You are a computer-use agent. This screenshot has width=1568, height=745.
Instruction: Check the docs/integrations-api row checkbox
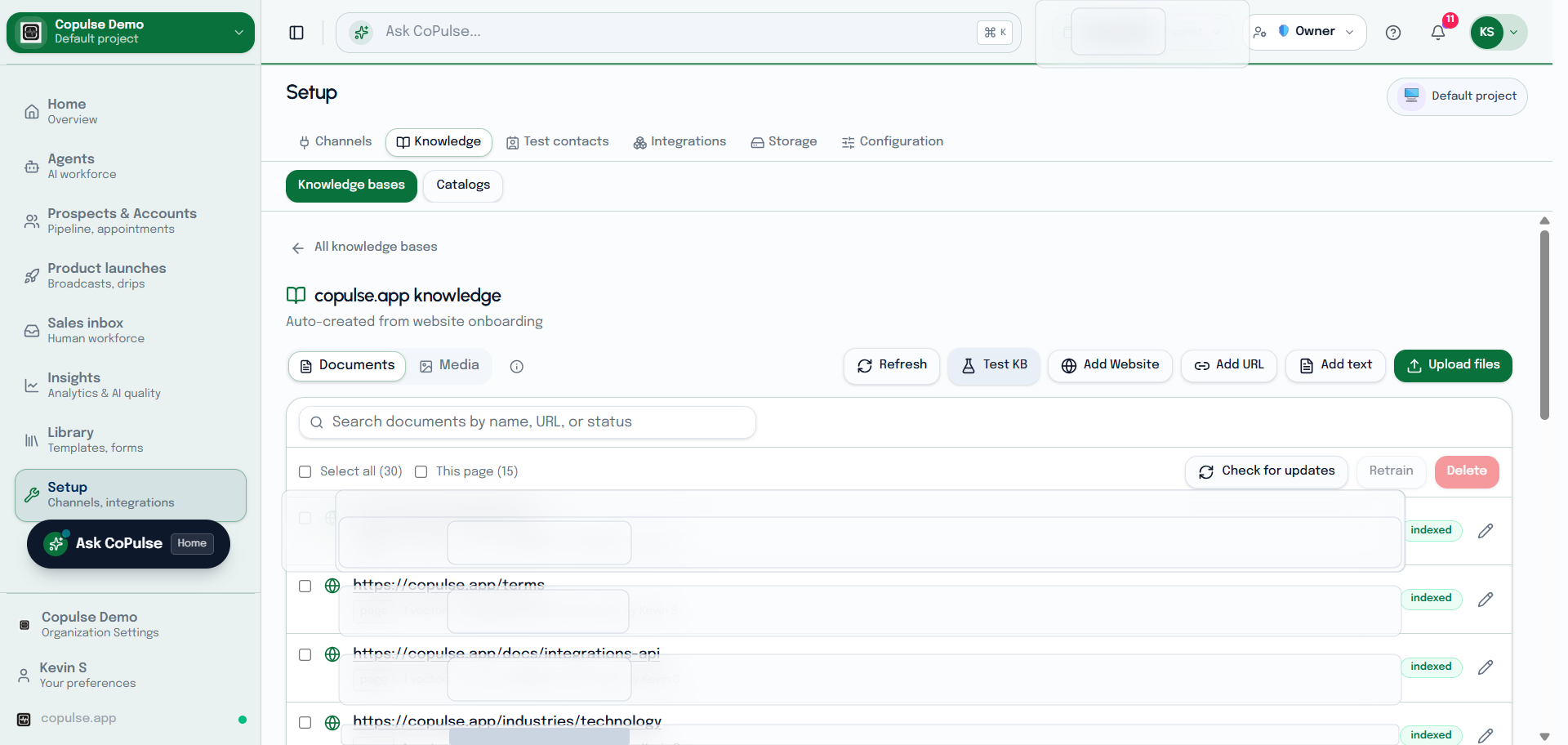(x=305, y=655)
